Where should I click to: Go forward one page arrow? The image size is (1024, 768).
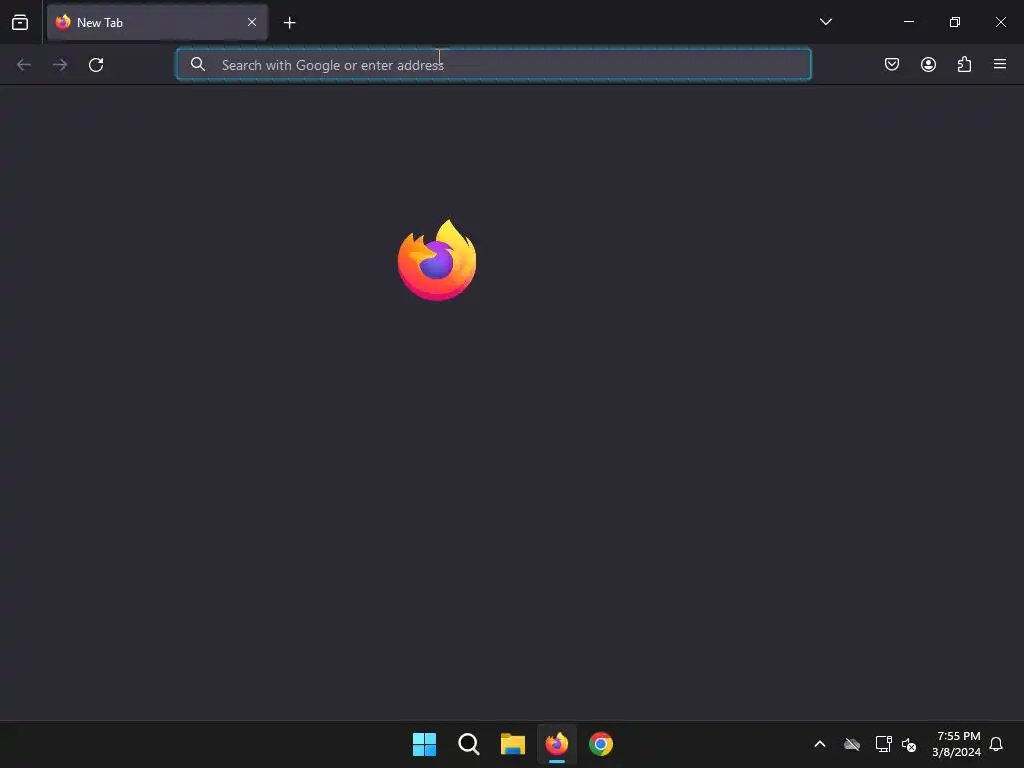(60, 65)
